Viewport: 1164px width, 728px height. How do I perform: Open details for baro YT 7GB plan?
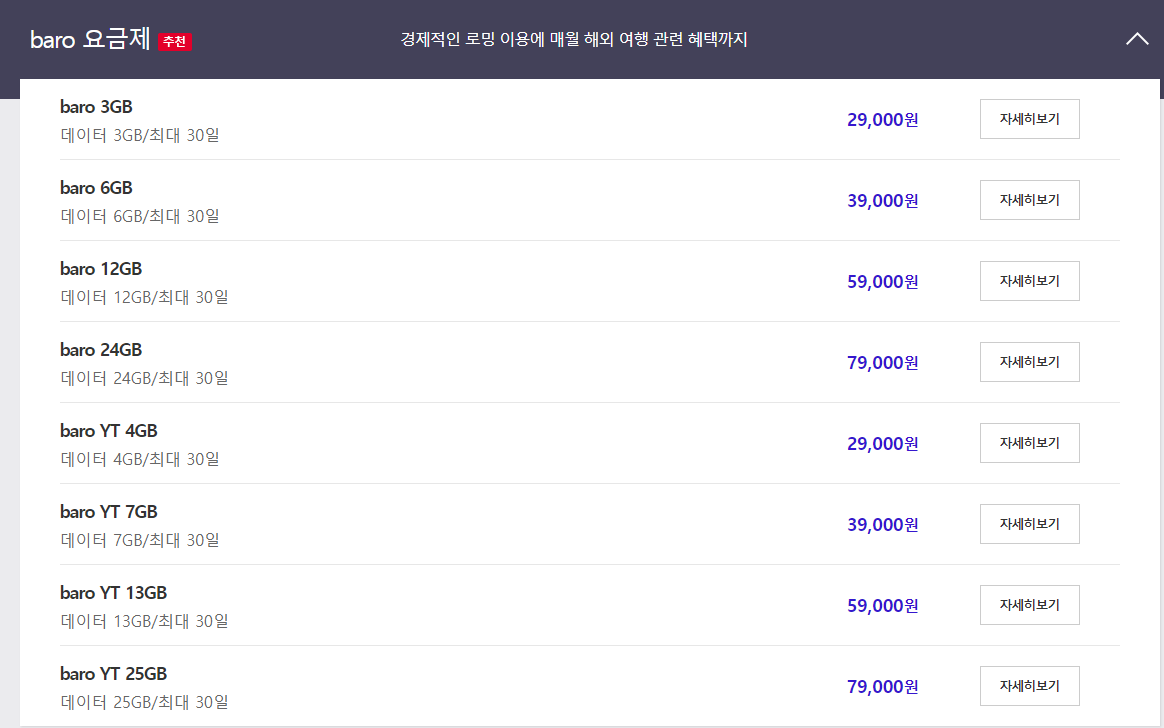[1029, 523]
